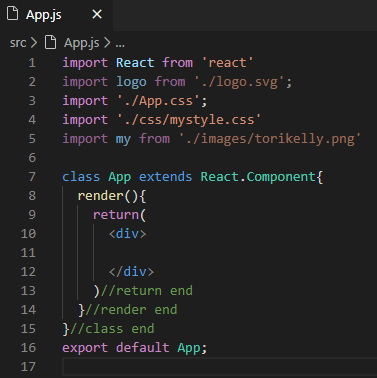The width and height of the screenshot is (377, 378).
Task: Click the return keyword on line 9
Action: click(x=116, y=215)
